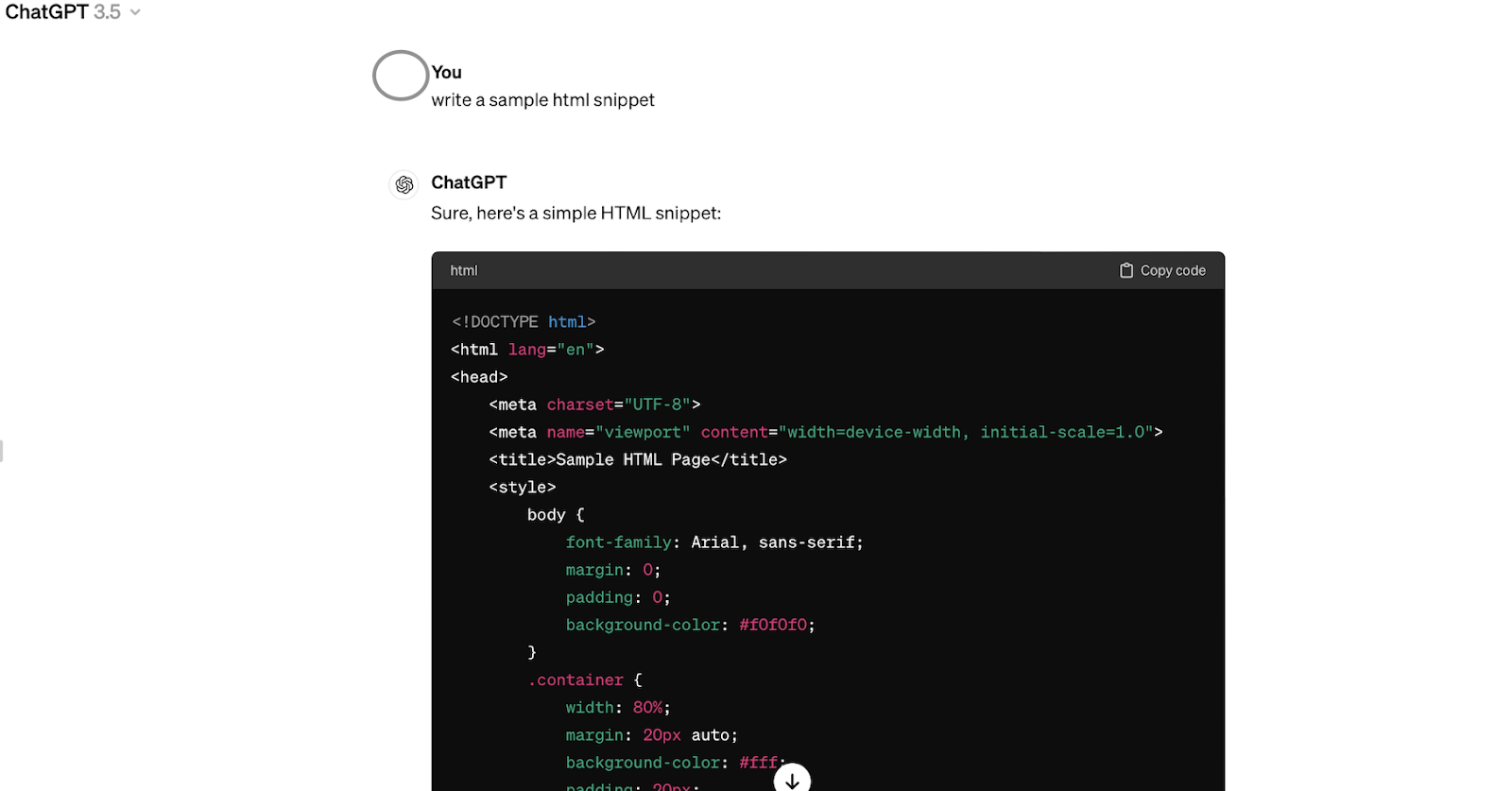
Task: Click the text "Sure, here's a simple HTML snippet:"
Action: point(576,214)
